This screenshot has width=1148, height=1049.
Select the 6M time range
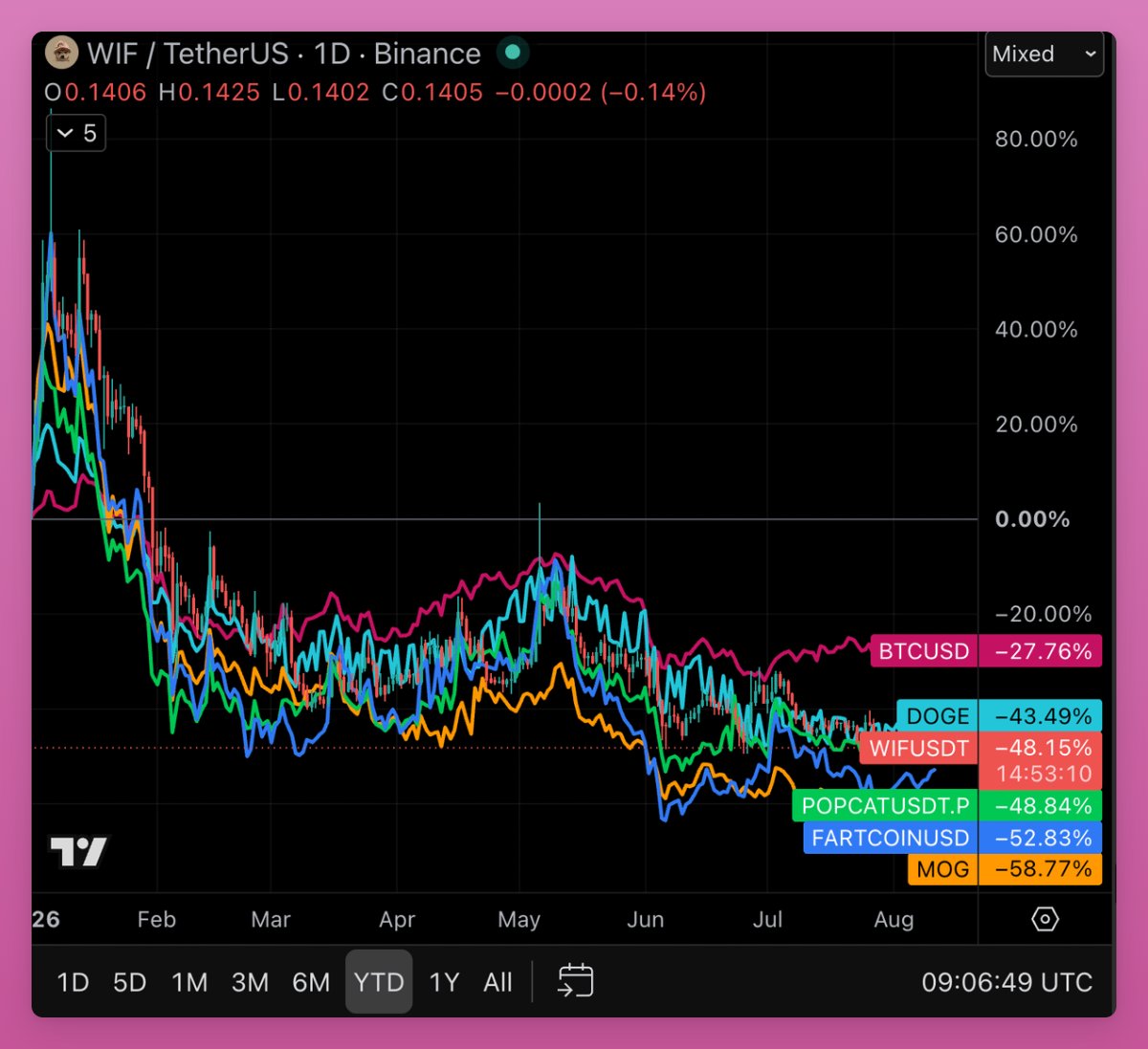point(311,982)
